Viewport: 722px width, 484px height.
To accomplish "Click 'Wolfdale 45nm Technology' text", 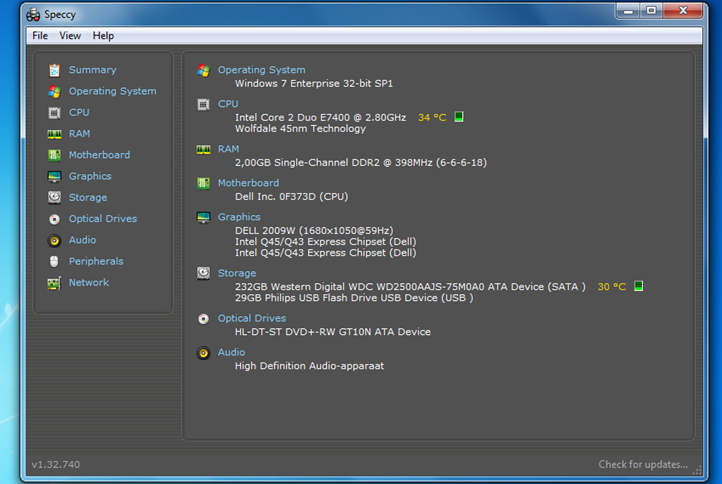I will point(300,128).
